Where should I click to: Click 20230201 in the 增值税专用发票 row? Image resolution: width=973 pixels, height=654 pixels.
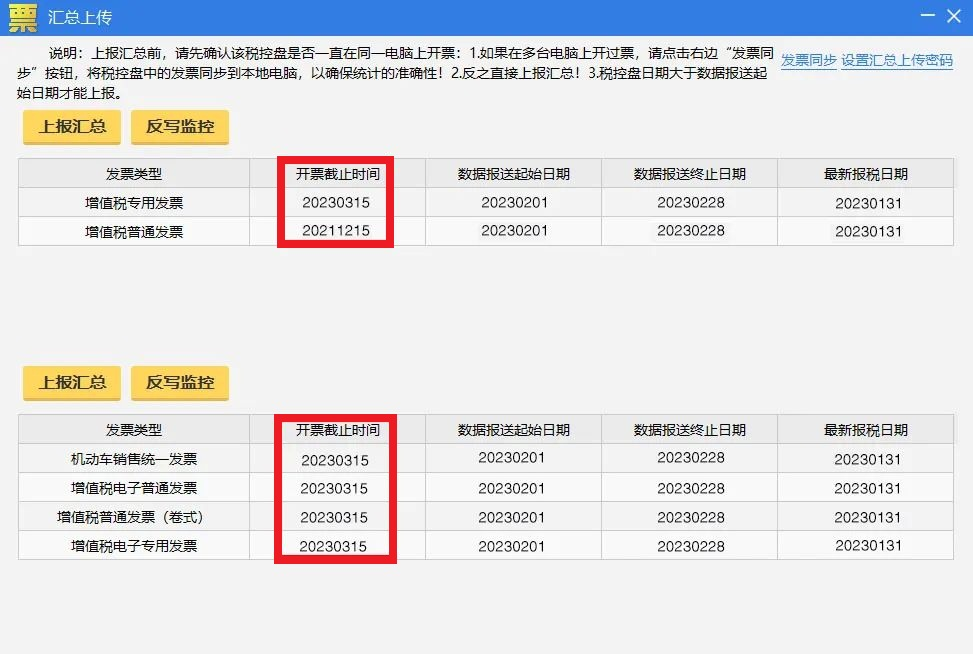[x=514, y=202]
